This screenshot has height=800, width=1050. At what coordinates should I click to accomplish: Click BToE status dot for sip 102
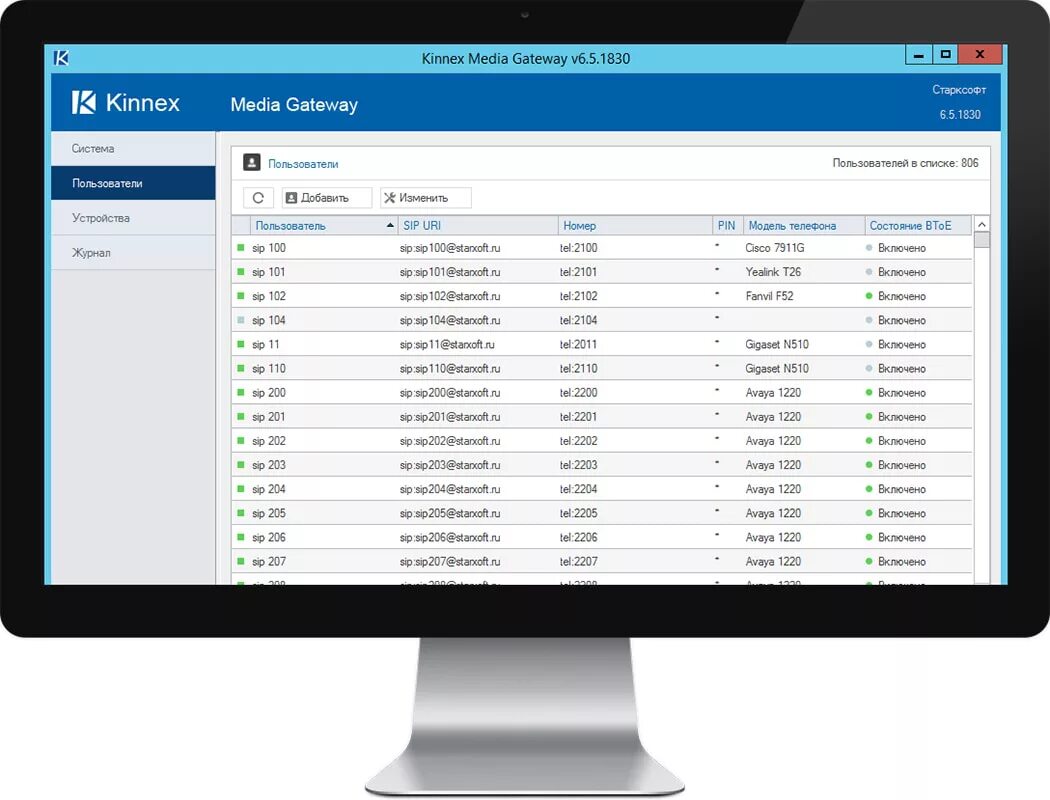pos(869,296)
